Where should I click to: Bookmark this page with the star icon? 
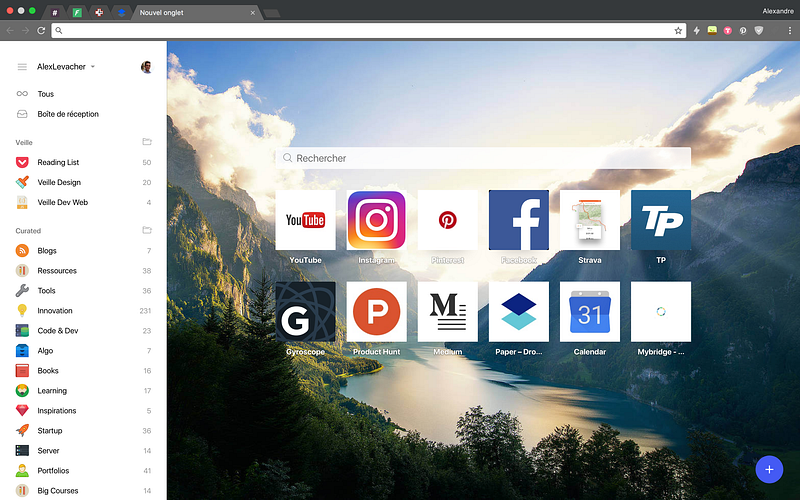tap(678, 31)
